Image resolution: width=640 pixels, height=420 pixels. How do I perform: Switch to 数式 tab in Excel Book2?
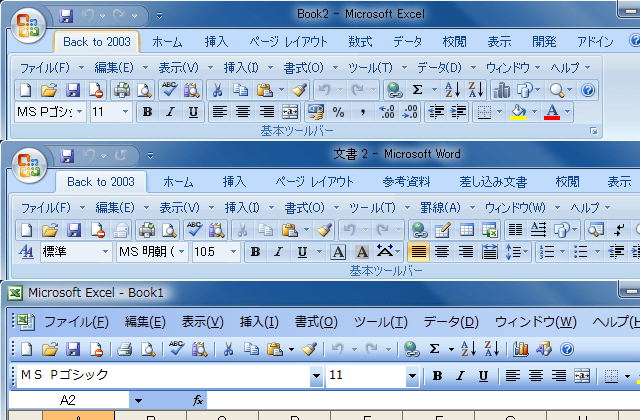[360, 42]
